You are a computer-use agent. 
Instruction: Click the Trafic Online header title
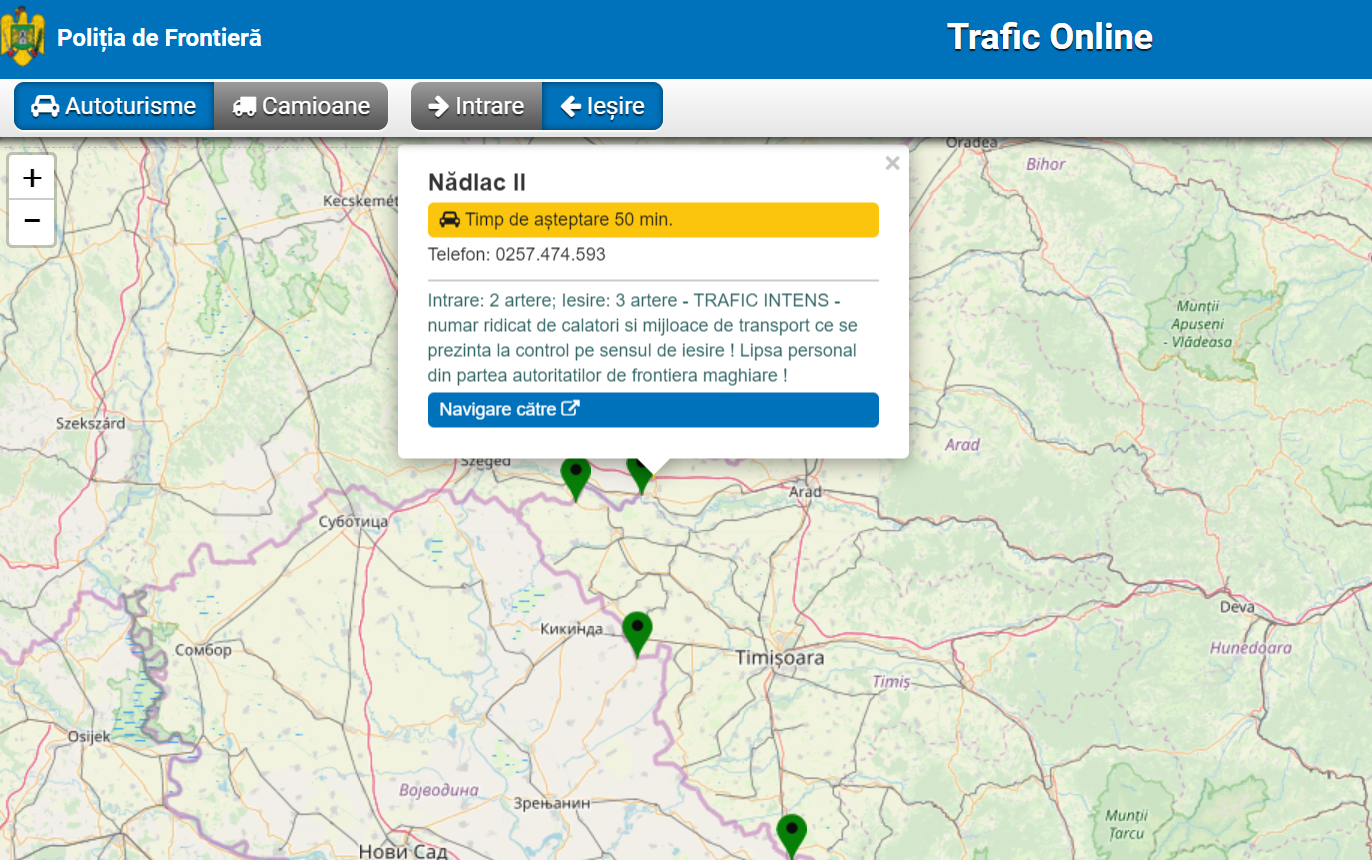click(x=1049, y=37)
